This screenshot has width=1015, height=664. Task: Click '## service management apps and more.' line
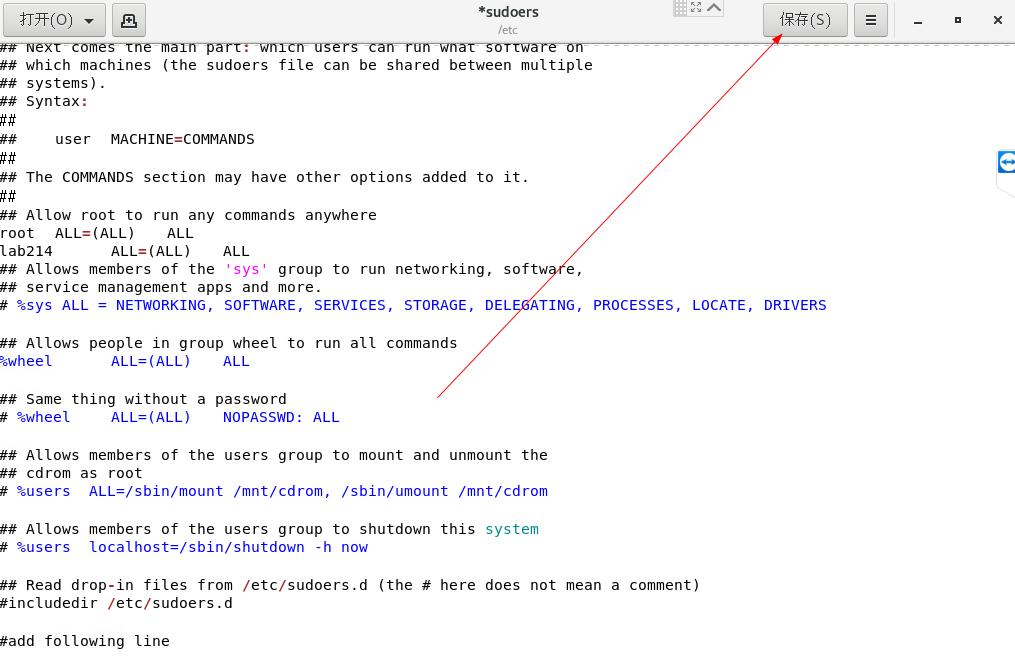pyautogui.click(x=161, y=287)
